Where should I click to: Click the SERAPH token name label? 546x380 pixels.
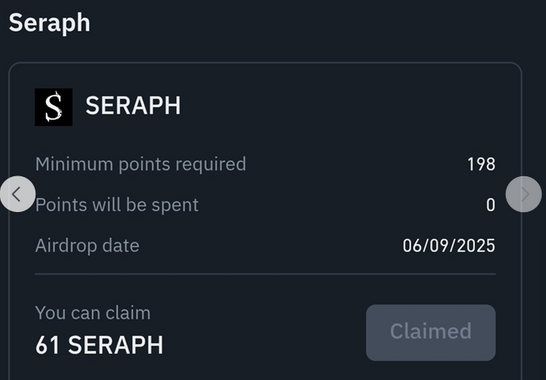coord(133,106)
